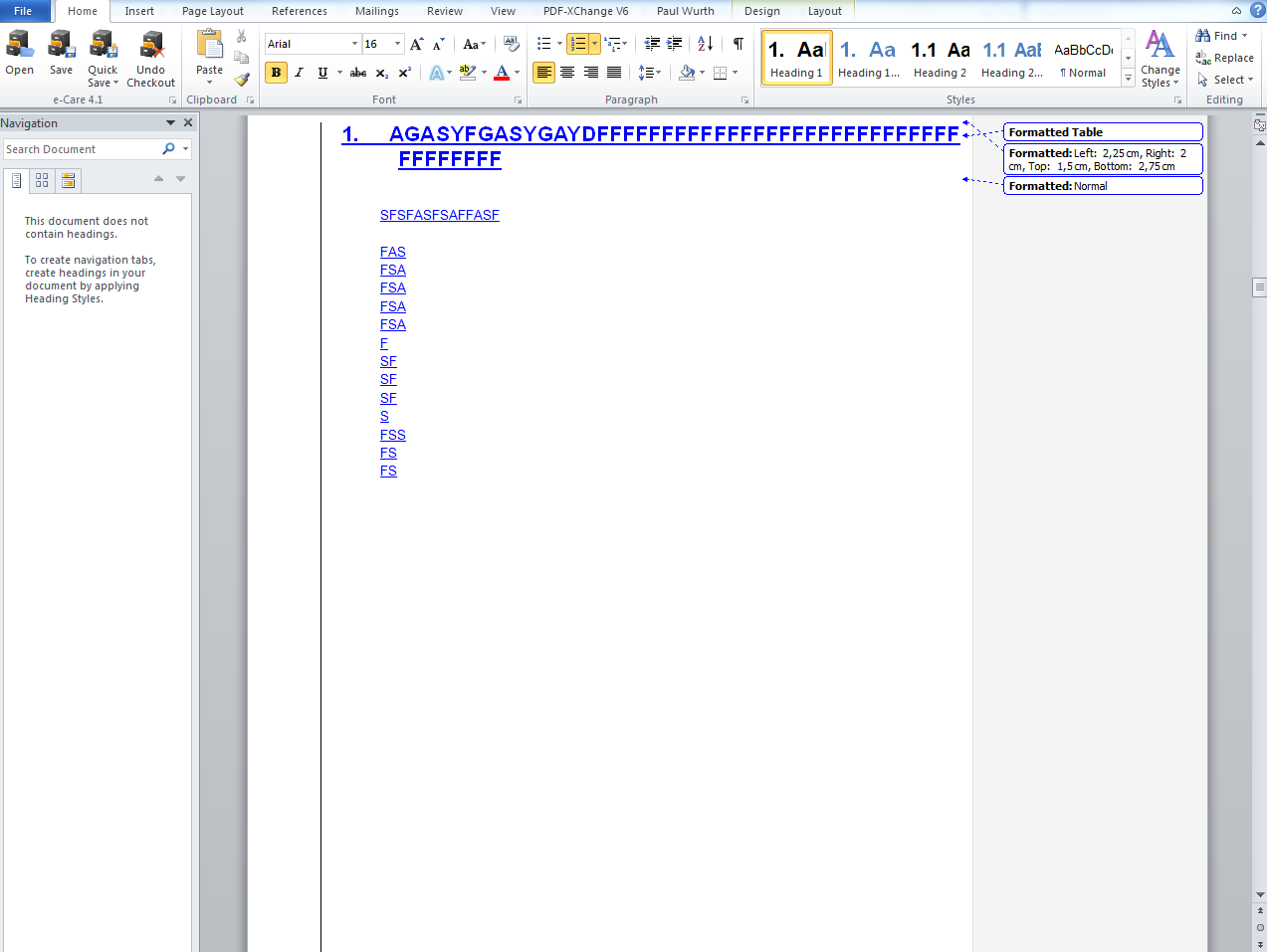Viewport: 1267px width, 952px height.
Task: Click the Text Effects glowing A icon
Action: [436, 73]
